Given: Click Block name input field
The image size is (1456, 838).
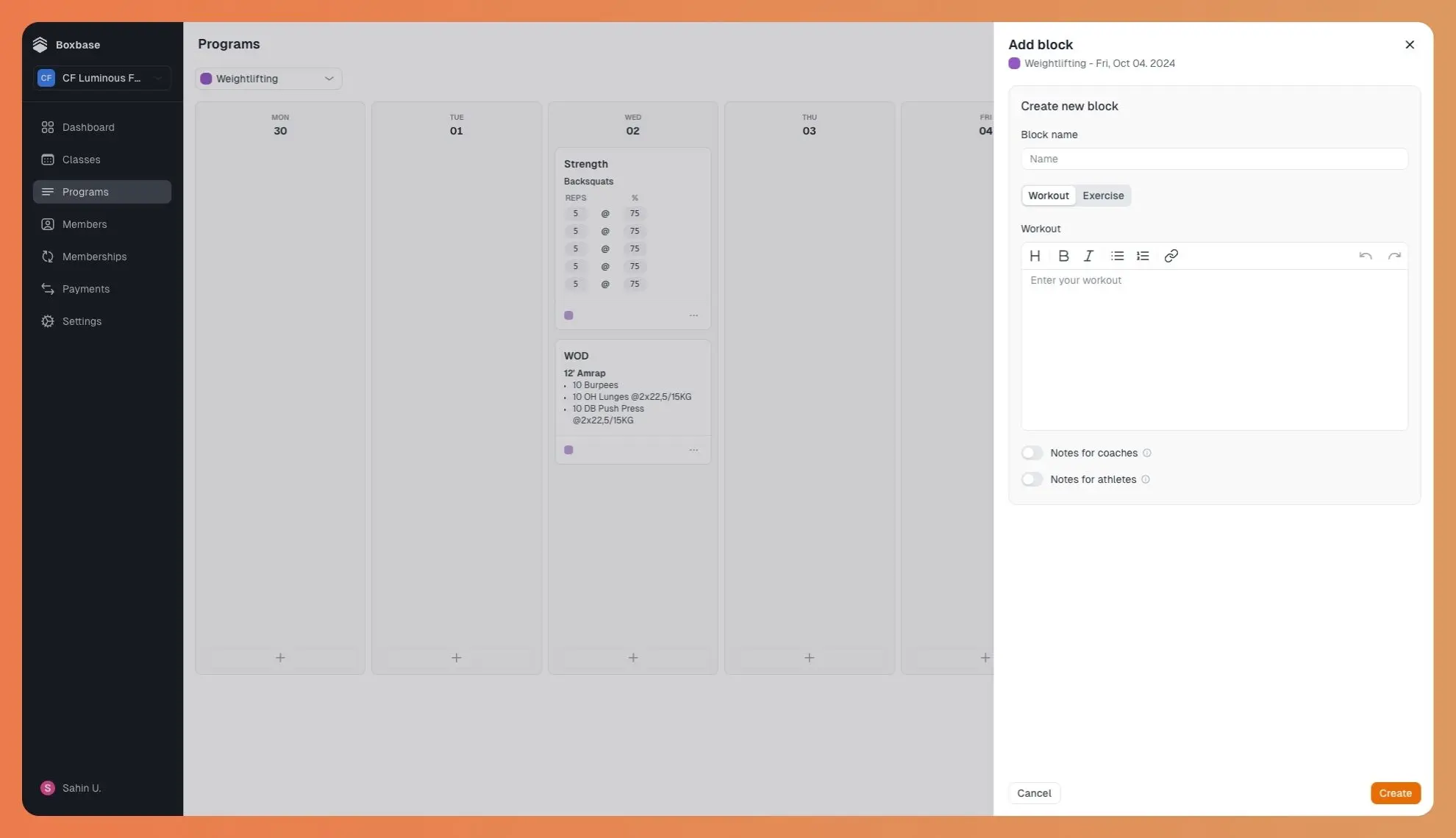Looking at the screenshot, I should pyautogui.click(x=1214, y=158).
